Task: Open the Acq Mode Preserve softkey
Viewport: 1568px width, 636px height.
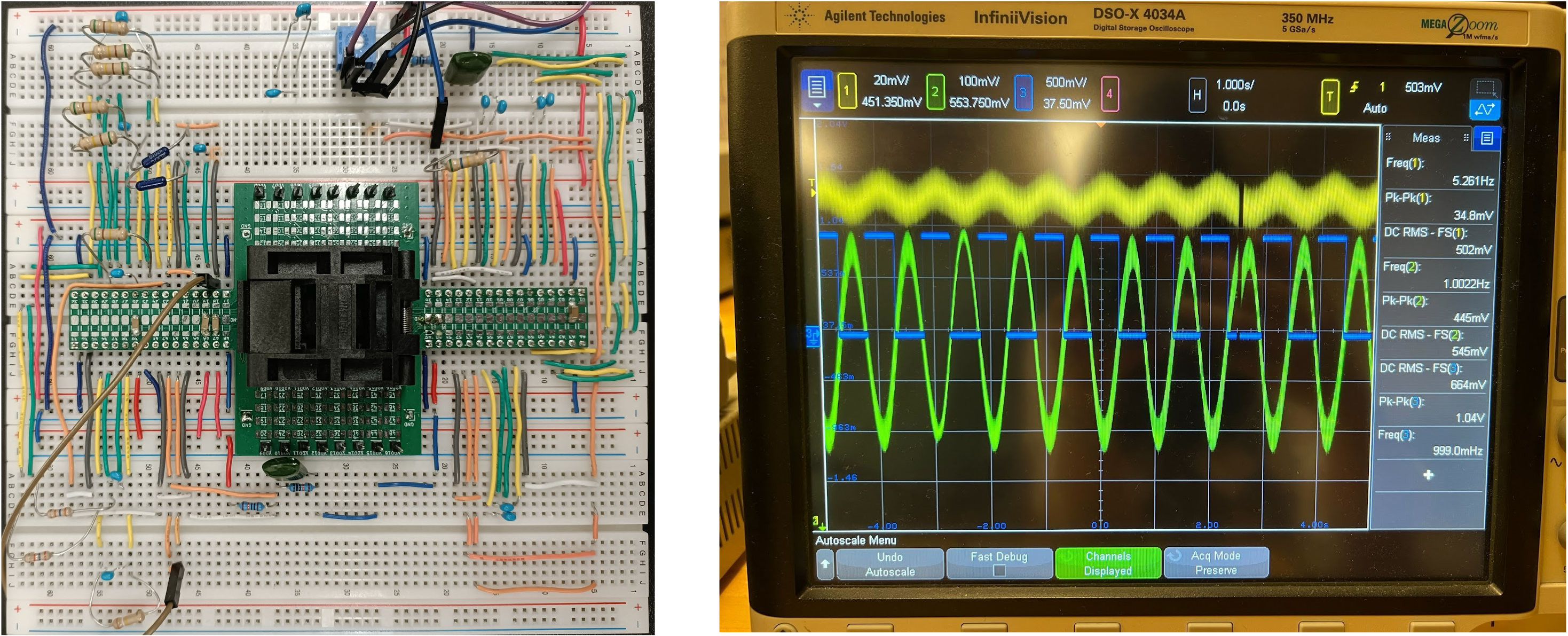Action: [x=1216, y=562]
